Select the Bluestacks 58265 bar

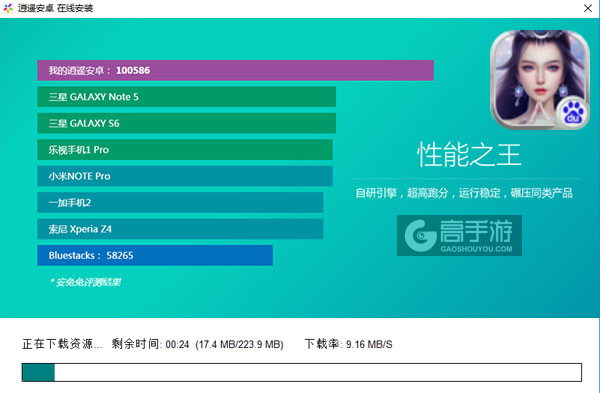tap(155, 255)
